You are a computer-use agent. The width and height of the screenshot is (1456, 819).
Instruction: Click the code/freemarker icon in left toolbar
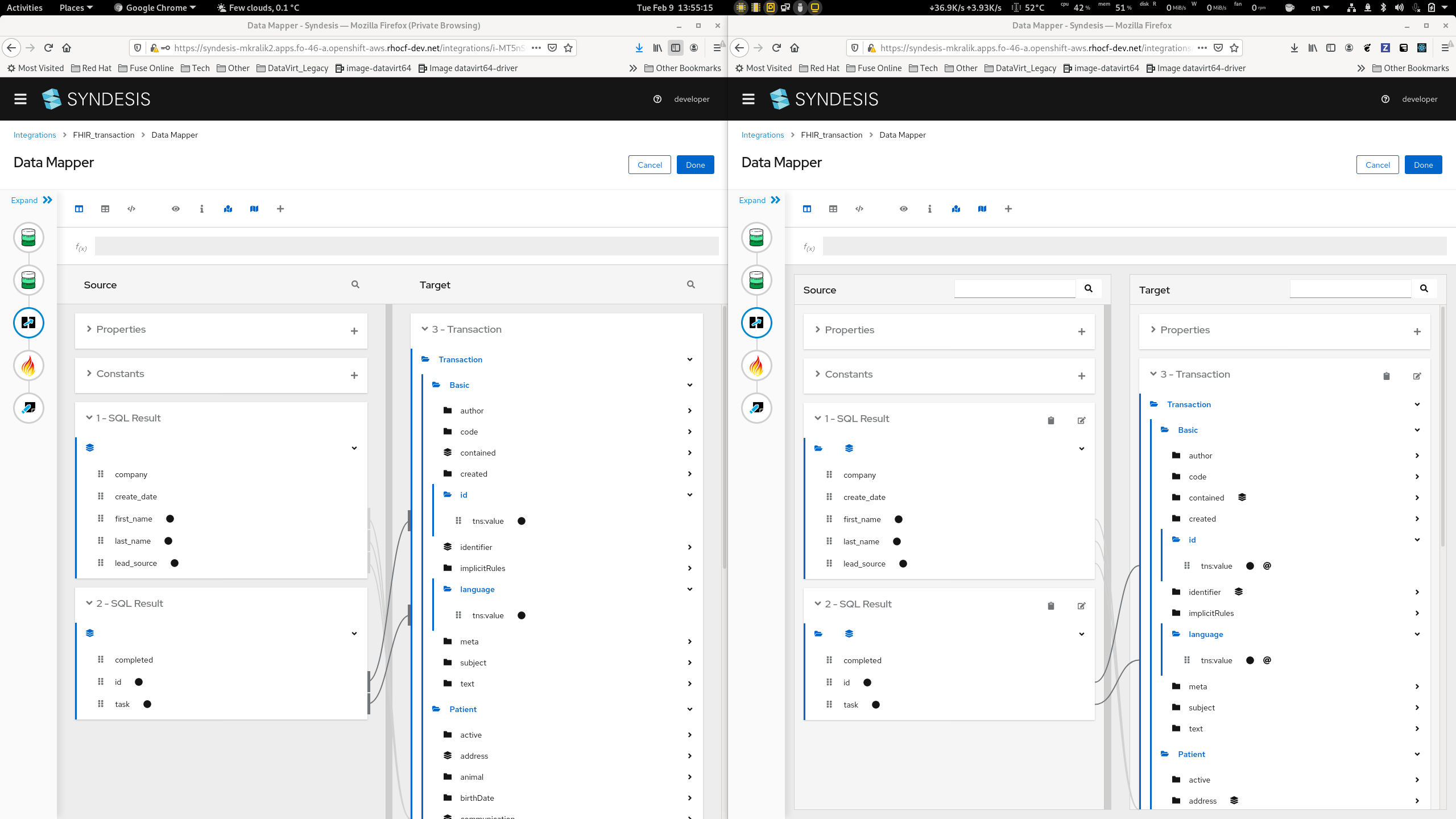click(131, 209)
